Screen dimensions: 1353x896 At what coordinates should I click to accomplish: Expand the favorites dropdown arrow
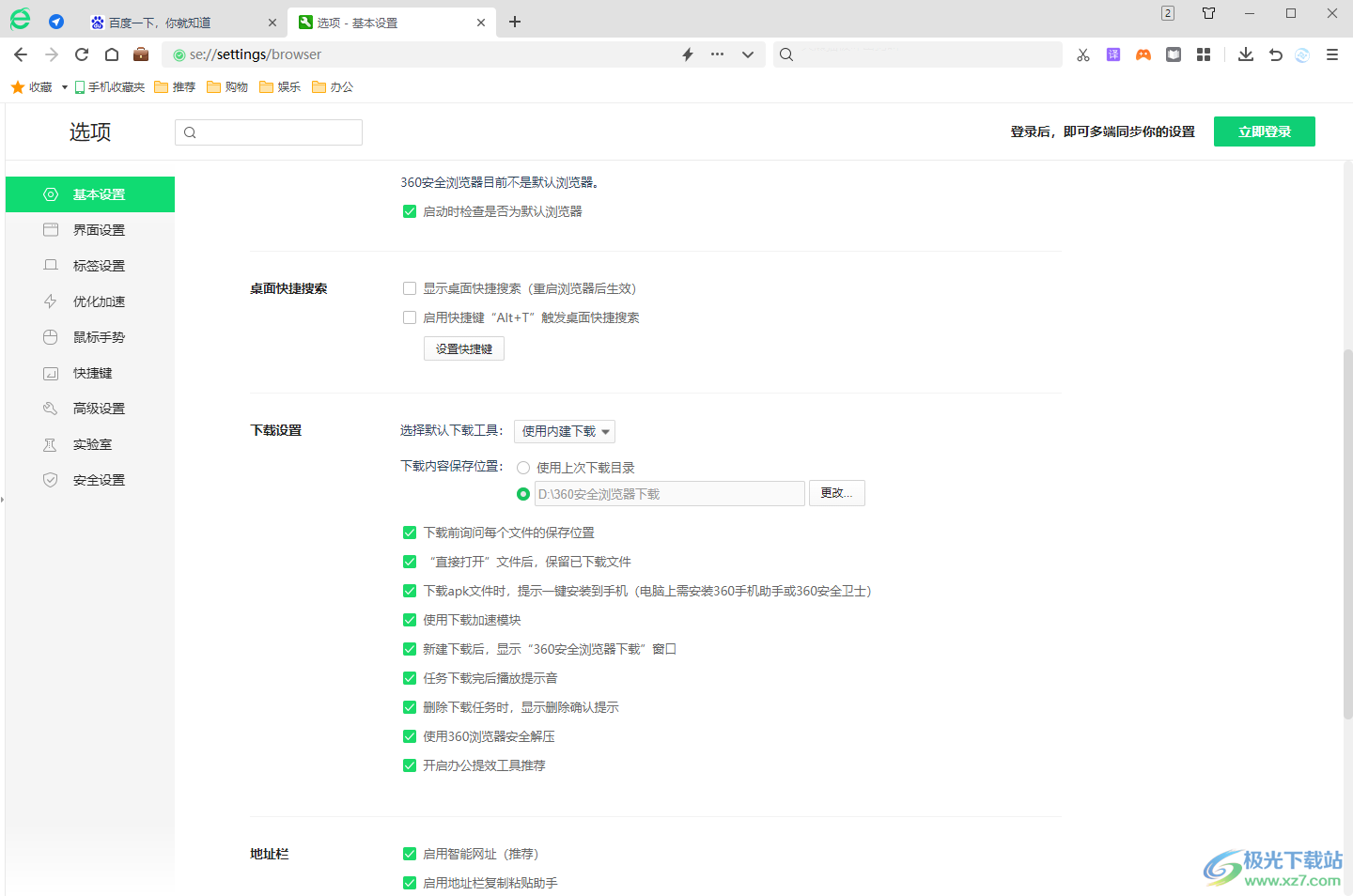coord(65,87)
